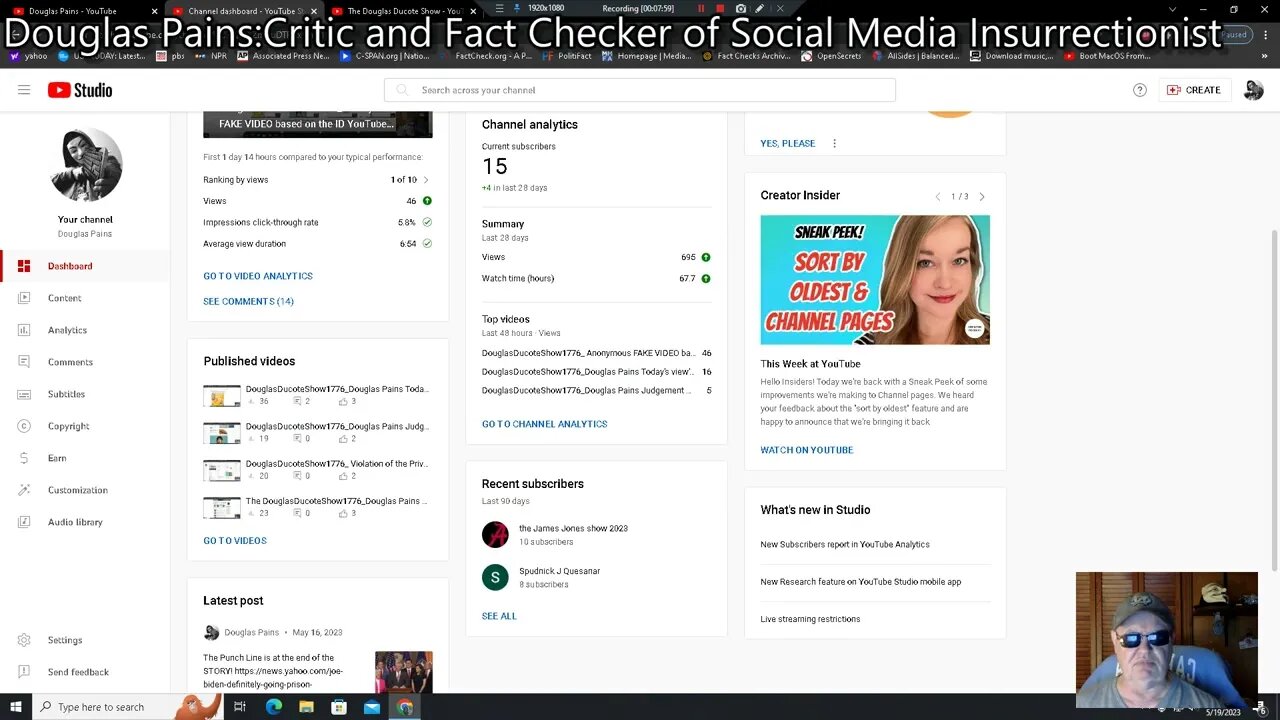The image size is (1280, 720).
Task: Click Send feedback icon in sidebar
Action: (24, 672)
